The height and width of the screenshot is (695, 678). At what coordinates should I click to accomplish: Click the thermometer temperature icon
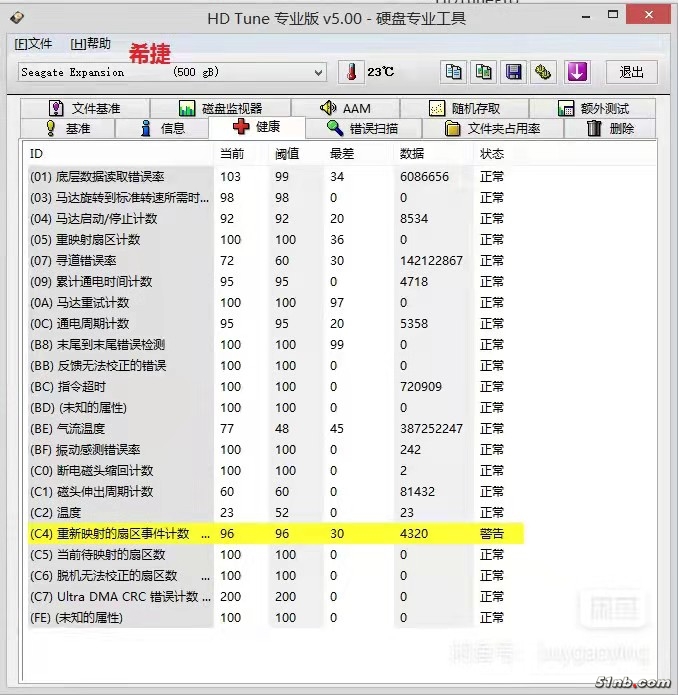point(351,72)
